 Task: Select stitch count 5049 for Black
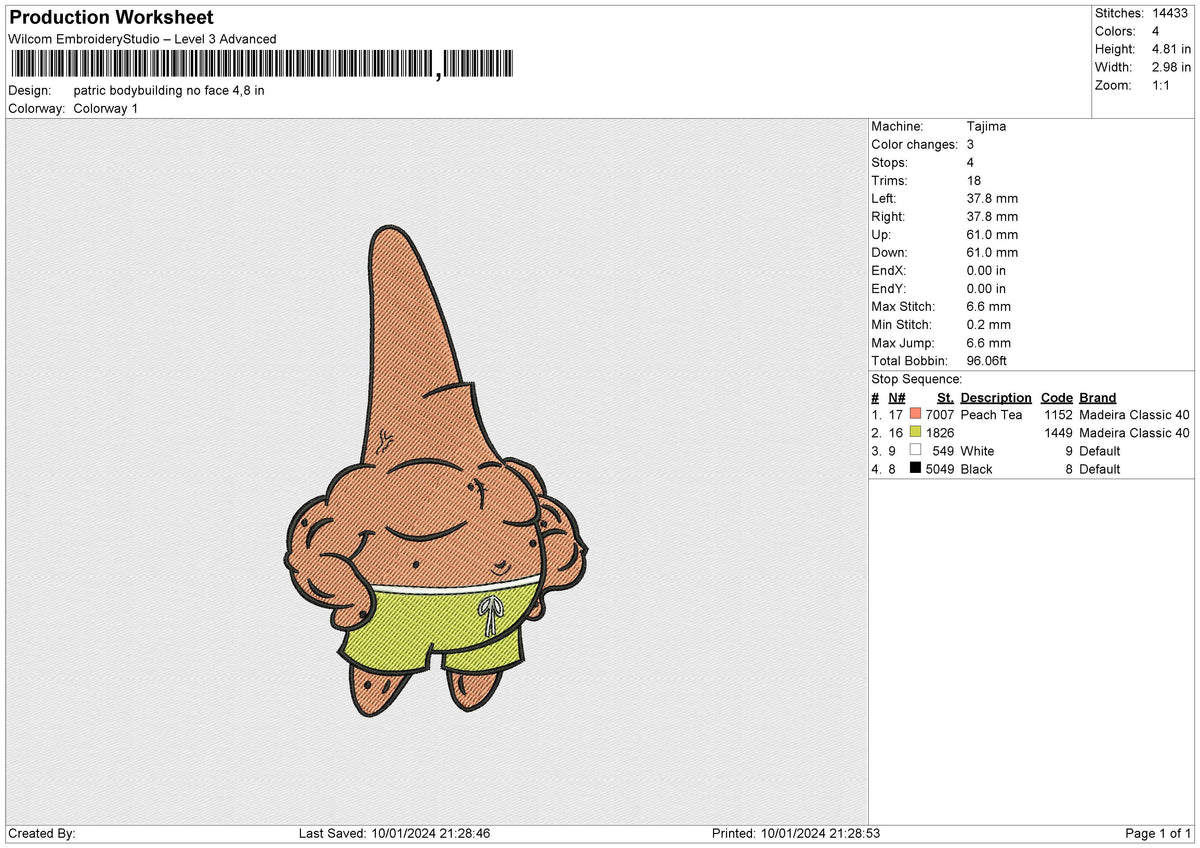940,469
